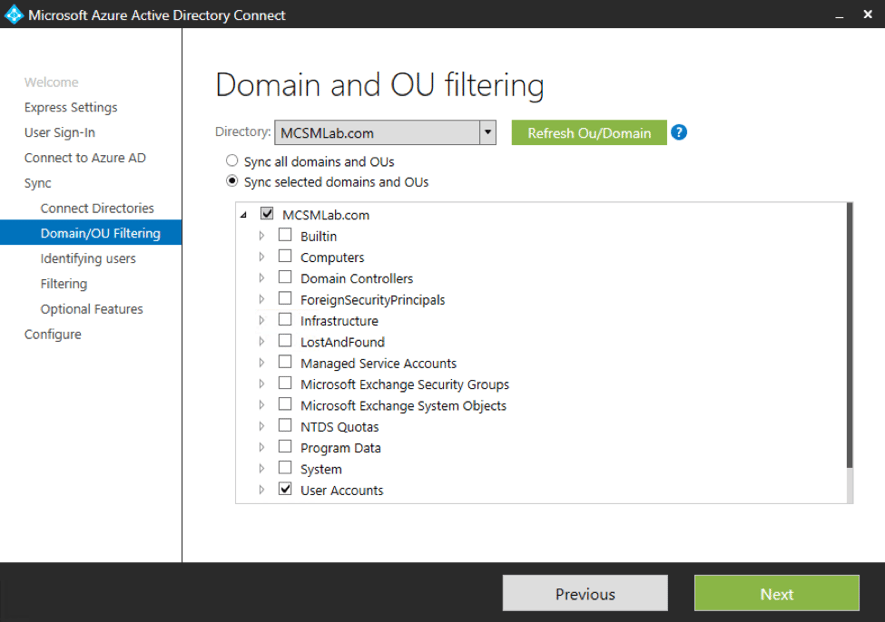
Task: Expand the Builtin node
Action: 261,235
